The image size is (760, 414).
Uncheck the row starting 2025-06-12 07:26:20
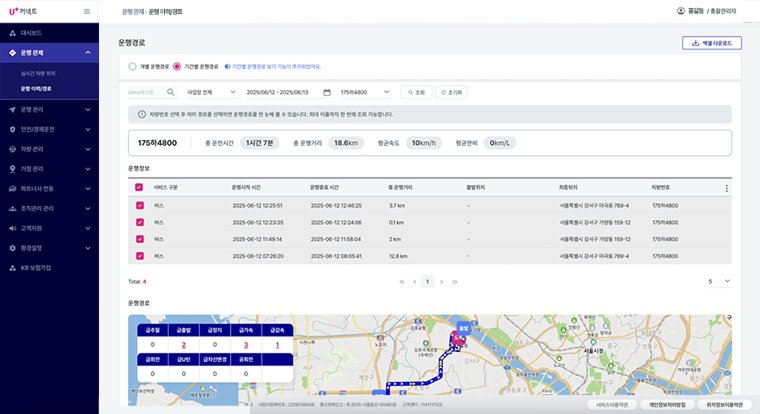pyautogui.click(x=140, y=255)
